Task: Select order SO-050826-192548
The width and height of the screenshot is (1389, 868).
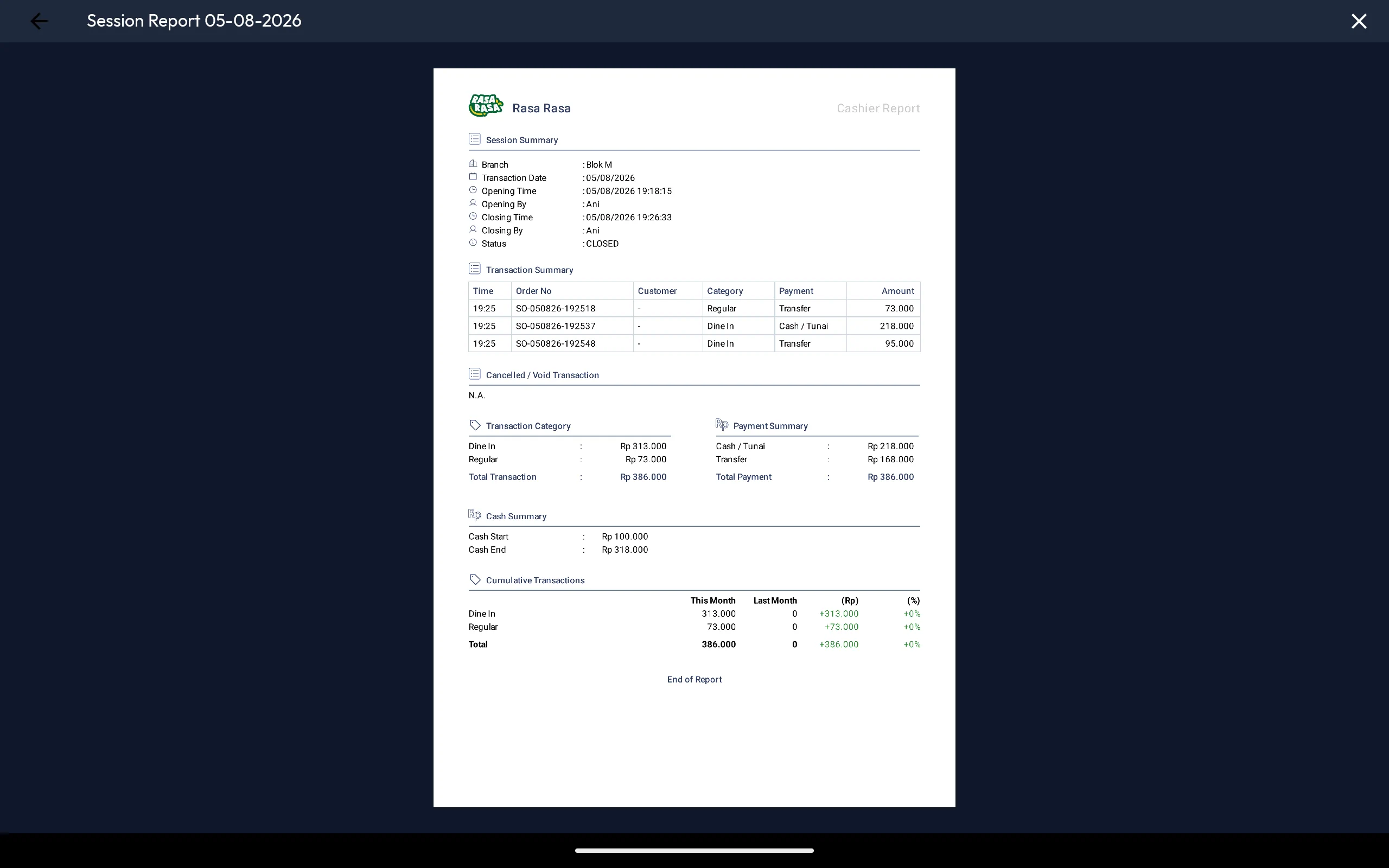Action: click(x=556, y=343)
